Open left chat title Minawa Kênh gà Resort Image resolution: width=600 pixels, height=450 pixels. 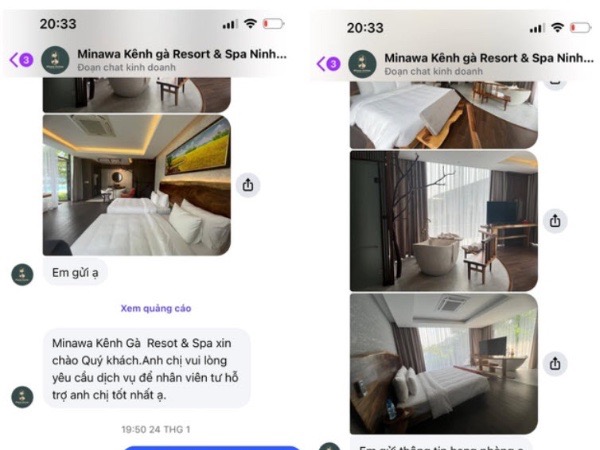[182, 54]
